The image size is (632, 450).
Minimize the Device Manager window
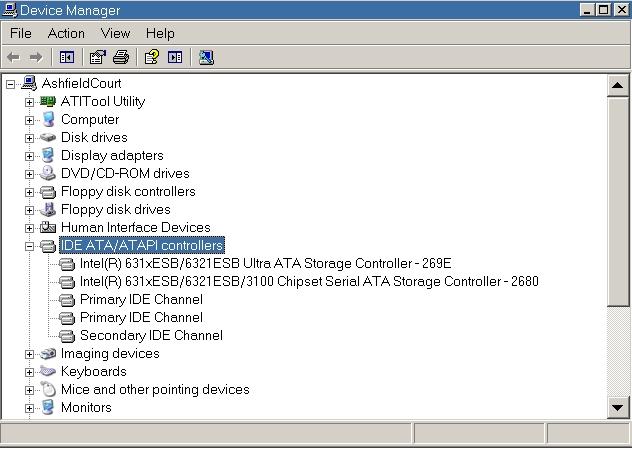587,10
